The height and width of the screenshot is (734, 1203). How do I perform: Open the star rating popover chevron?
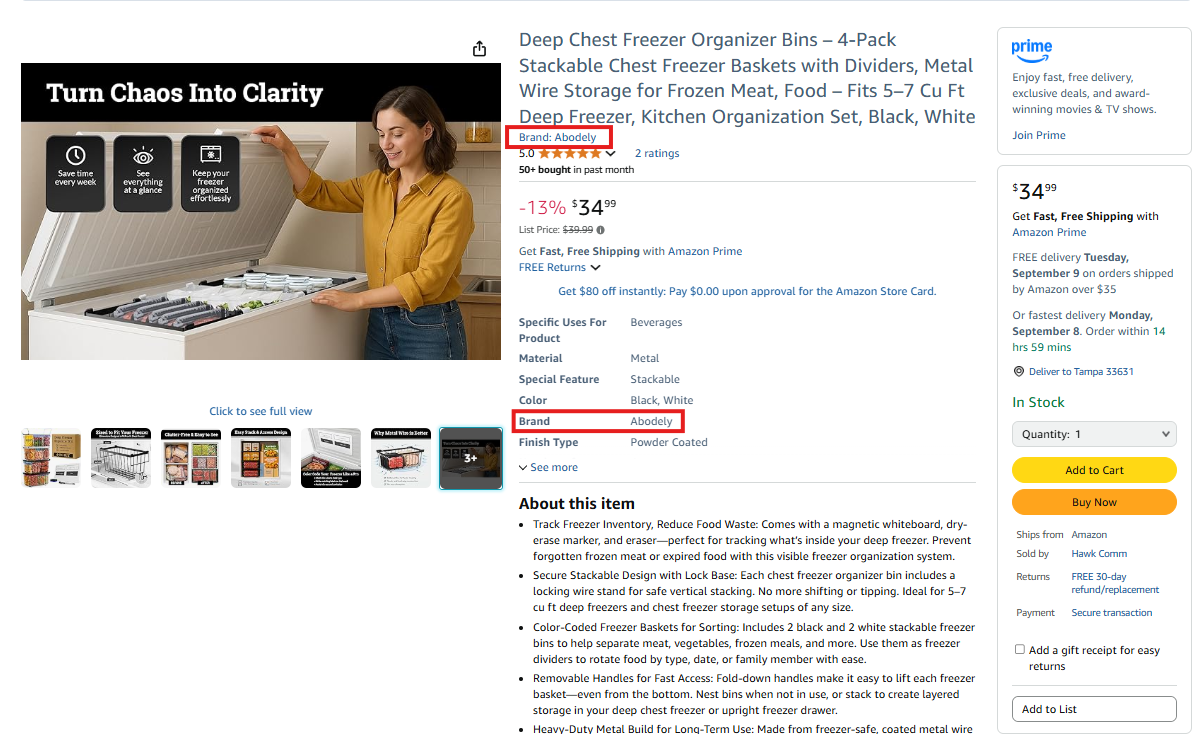point(610,154)
